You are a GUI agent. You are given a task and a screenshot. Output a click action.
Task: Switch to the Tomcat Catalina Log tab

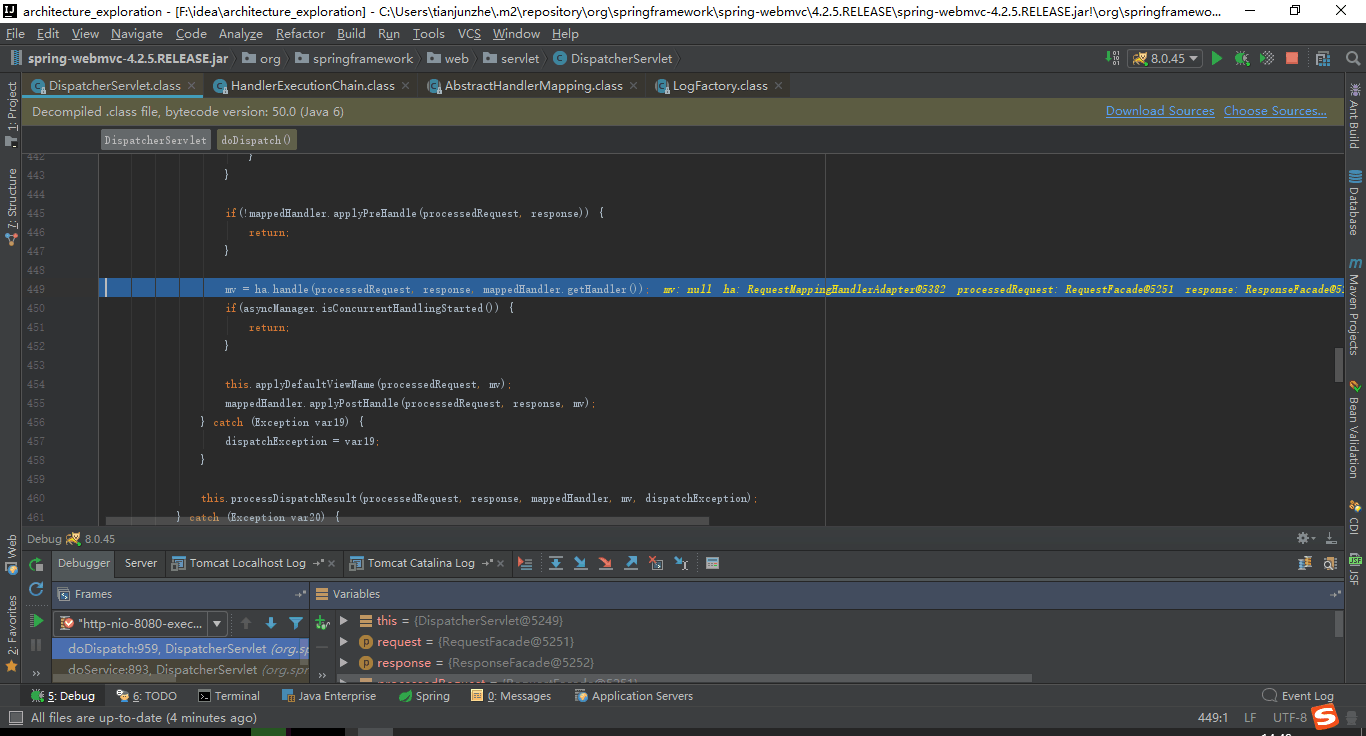[x=427, y=563]
